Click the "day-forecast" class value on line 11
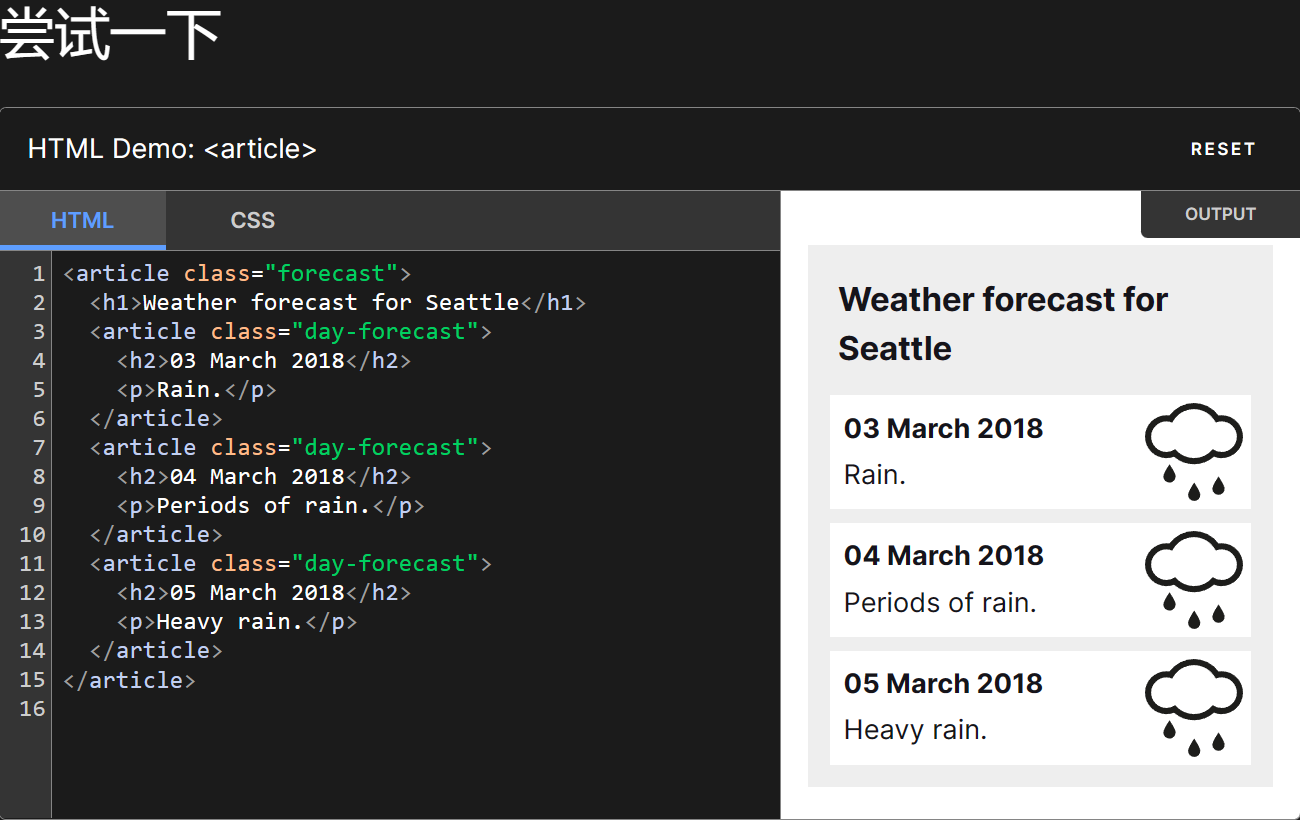1300x820 pixels. click(384, 563)
